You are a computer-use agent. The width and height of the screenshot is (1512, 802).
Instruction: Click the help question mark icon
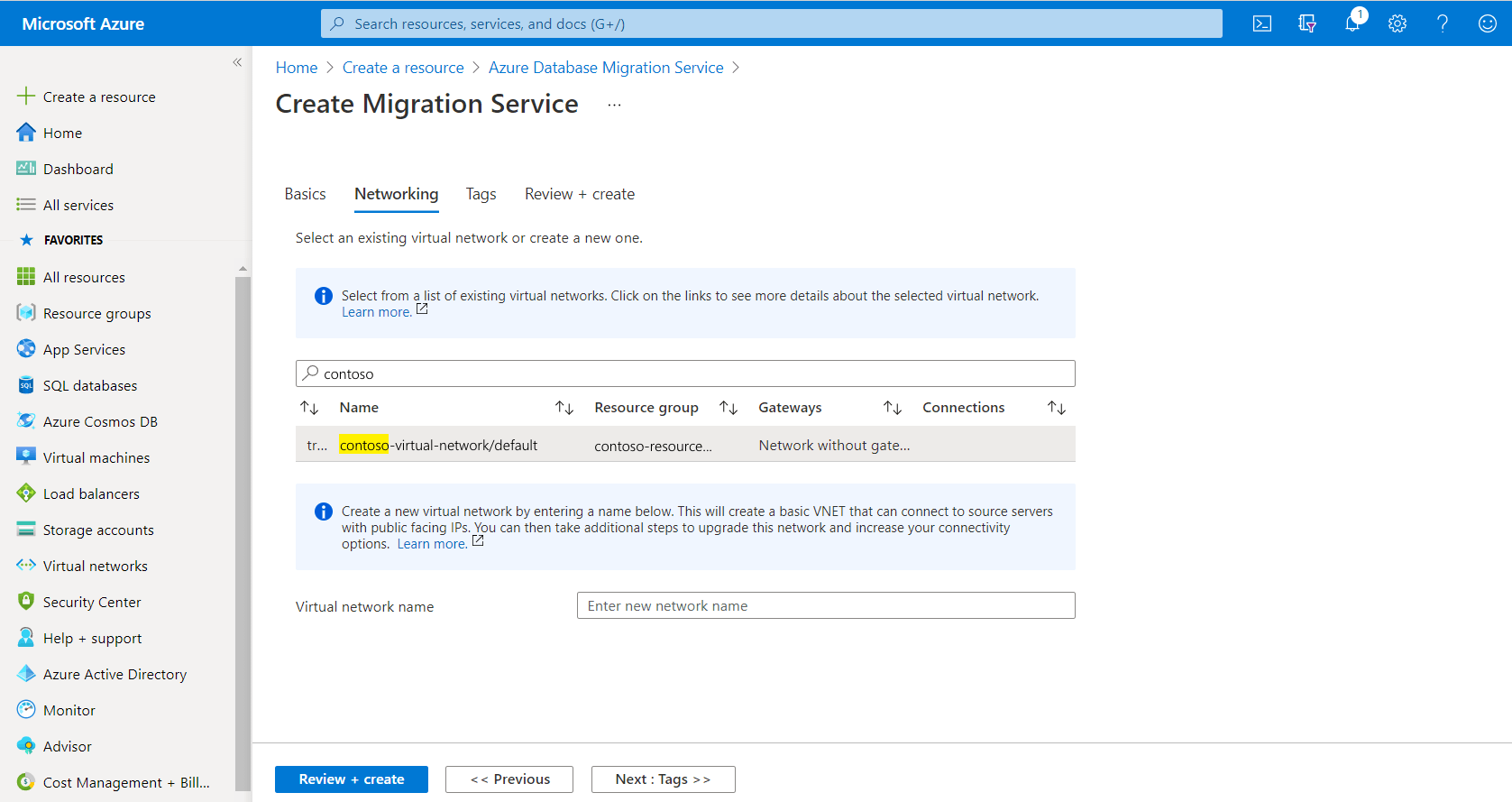pyautogui.click(x=1443, y=24)
